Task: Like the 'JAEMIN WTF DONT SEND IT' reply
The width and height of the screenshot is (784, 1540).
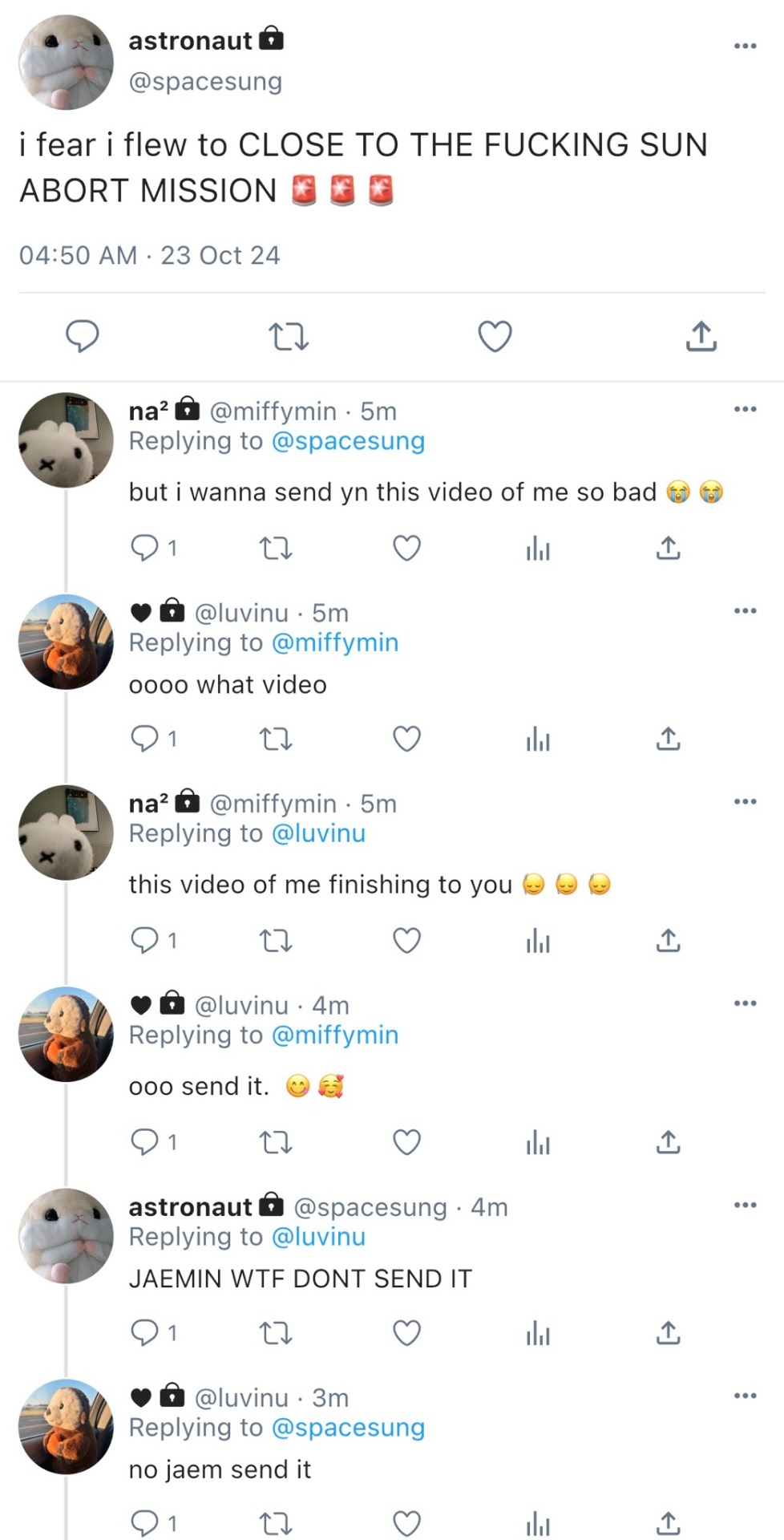Action: 406,1333
